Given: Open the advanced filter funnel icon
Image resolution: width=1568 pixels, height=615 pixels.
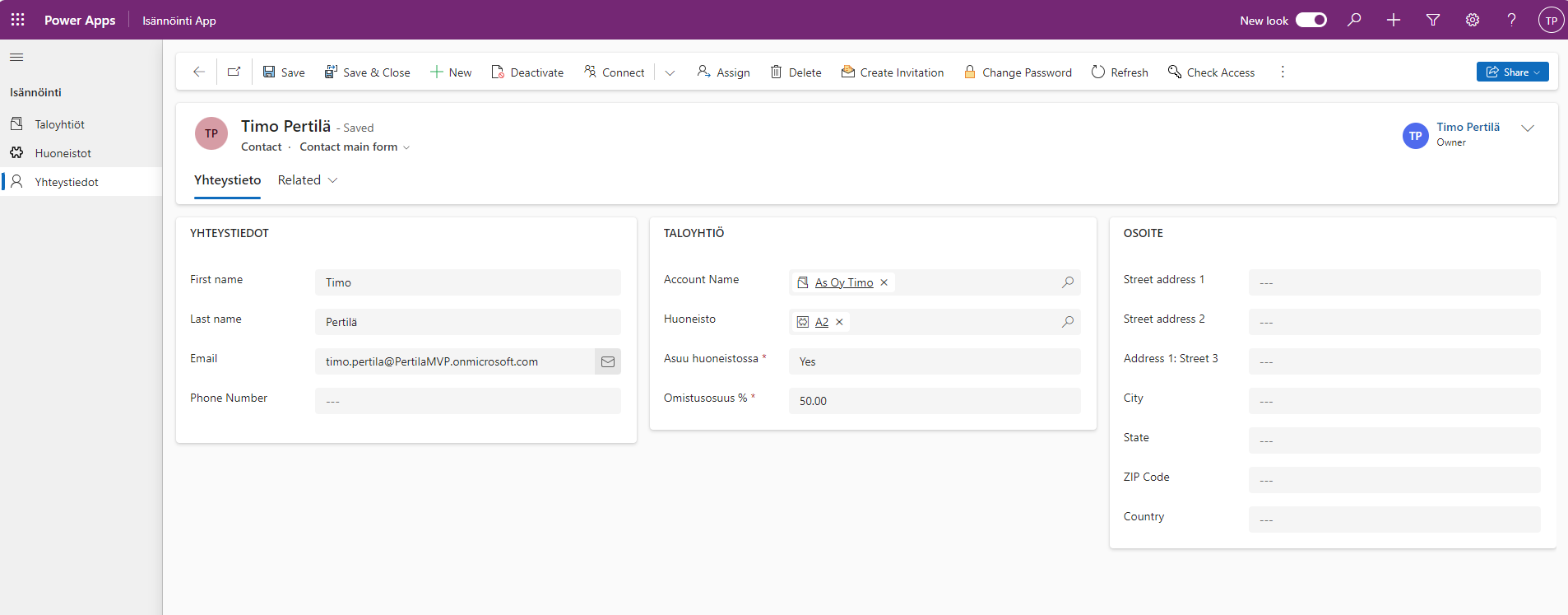Looking at the screenshot, I should [x=1433, y=20].
